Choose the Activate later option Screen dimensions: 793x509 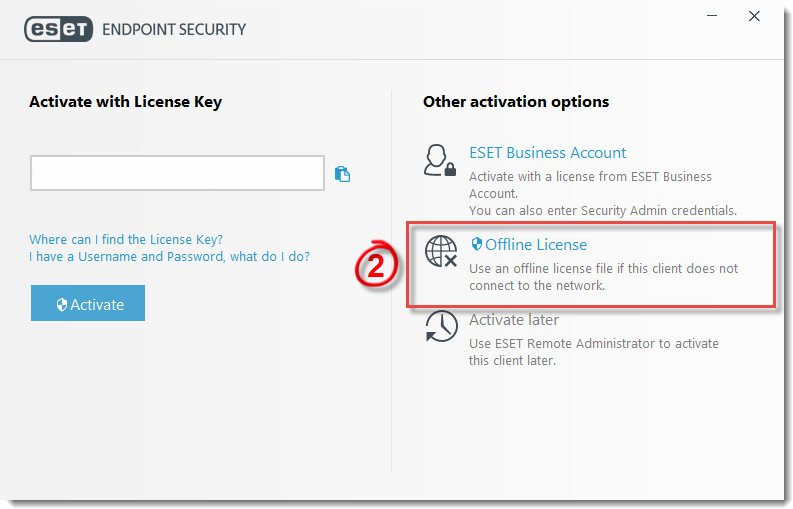point(514,320)
